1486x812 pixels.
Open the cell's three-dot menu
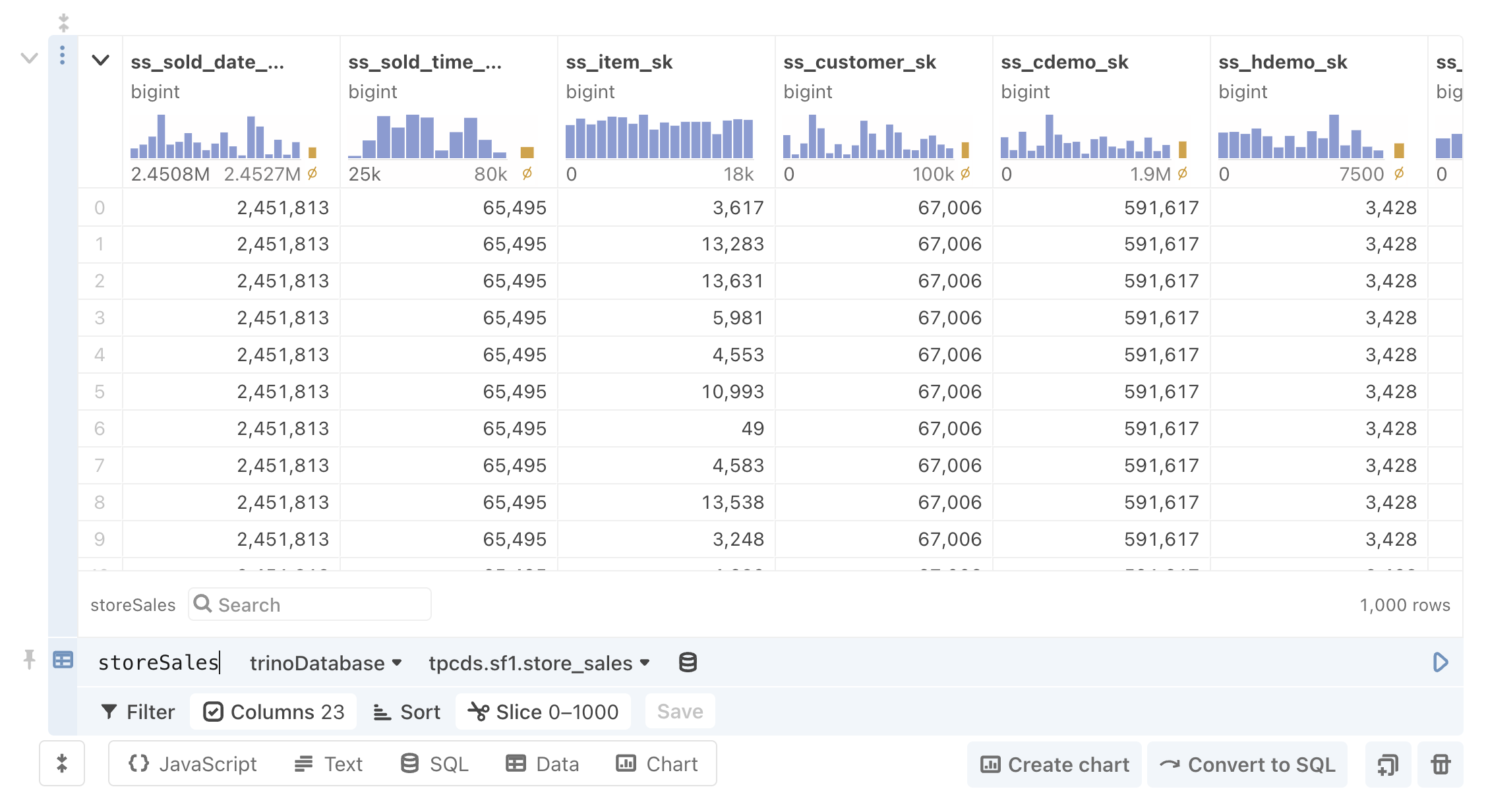pos(63,56)
